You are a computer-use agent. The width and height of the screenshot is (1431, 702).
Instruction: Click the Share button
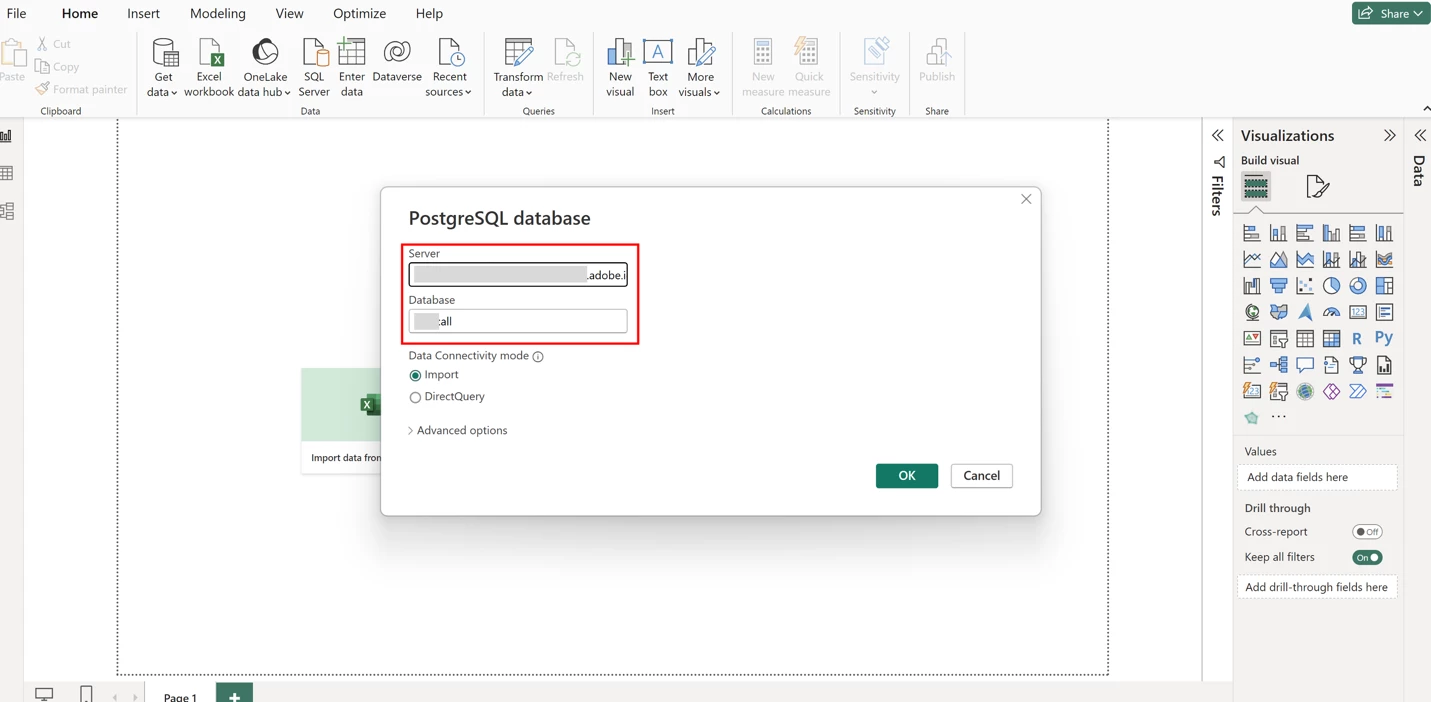[1391, 13]
